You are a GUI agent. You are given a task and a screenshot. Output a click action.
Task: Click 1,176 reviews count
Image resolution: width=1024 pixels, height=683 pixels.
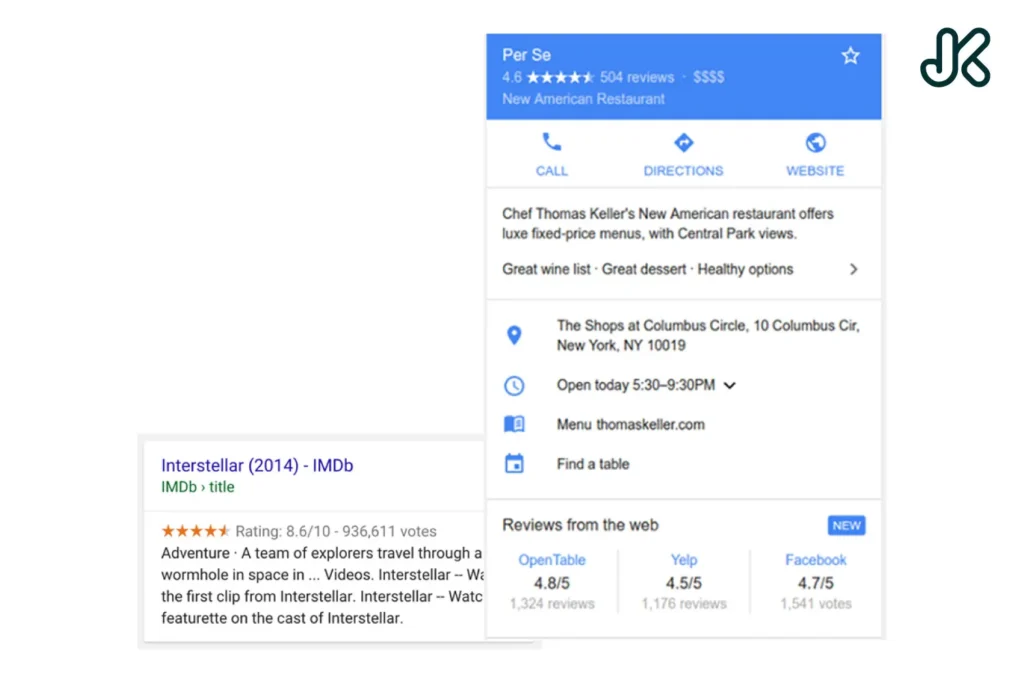(684, 604)
